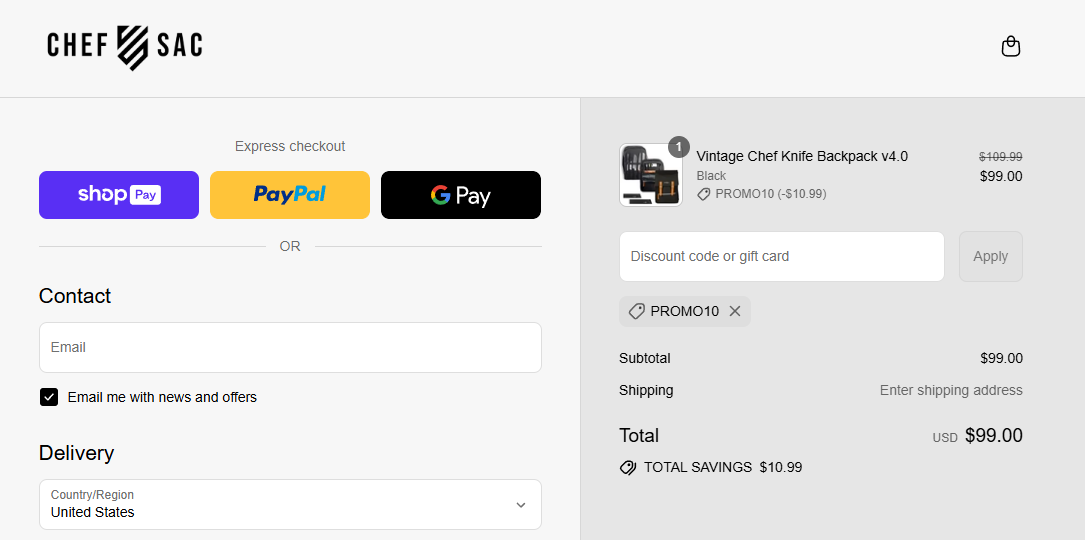Image resolution: width=1085 pixels, height=540 pixels.
Task: Click Vintage Chef Knife Backpack v4.0 title
Action: click(x=802, y=156)
